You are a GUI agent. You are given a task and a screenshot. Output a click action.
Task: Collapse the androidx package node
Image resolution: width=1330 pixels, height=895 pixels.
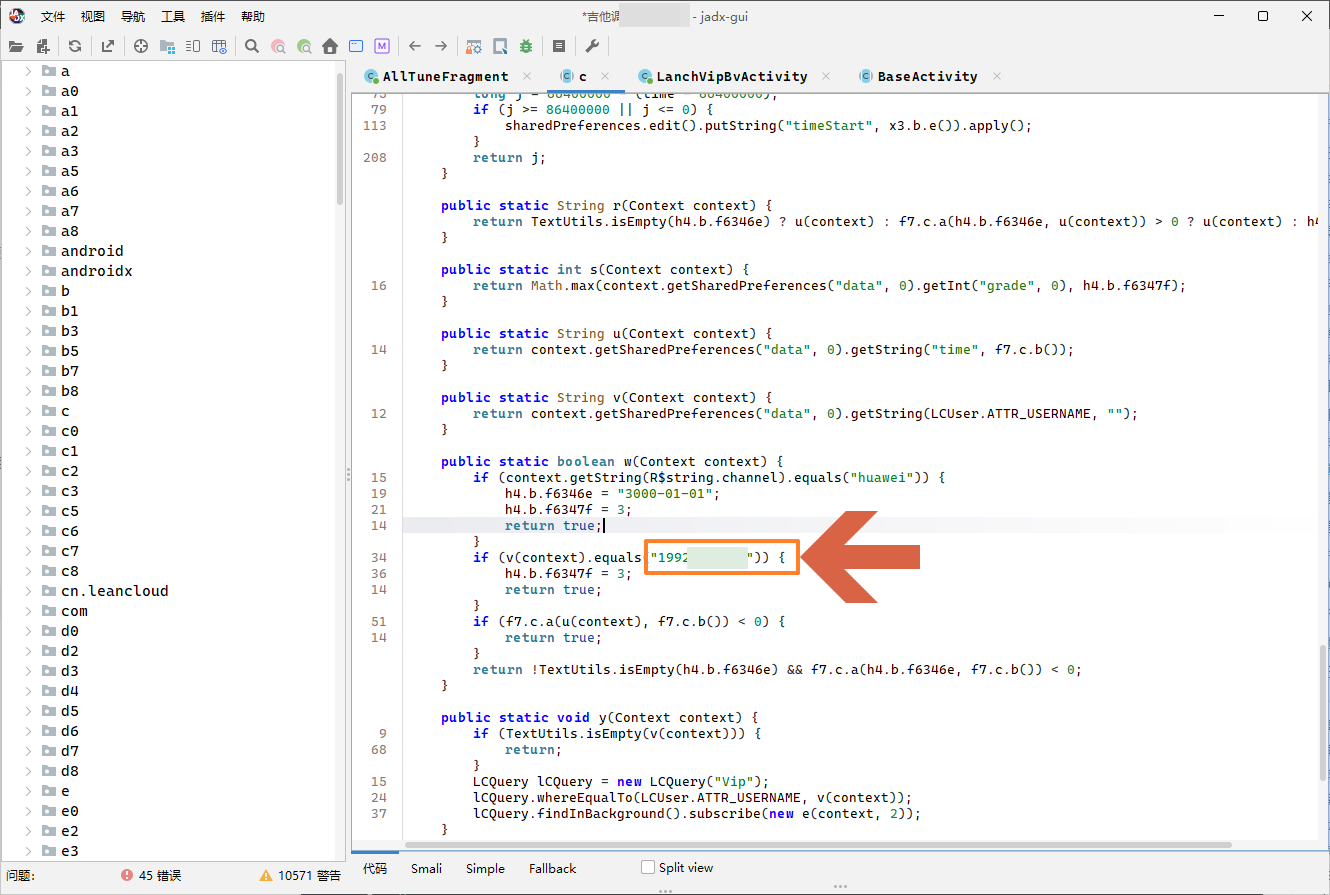click(27, 270)
